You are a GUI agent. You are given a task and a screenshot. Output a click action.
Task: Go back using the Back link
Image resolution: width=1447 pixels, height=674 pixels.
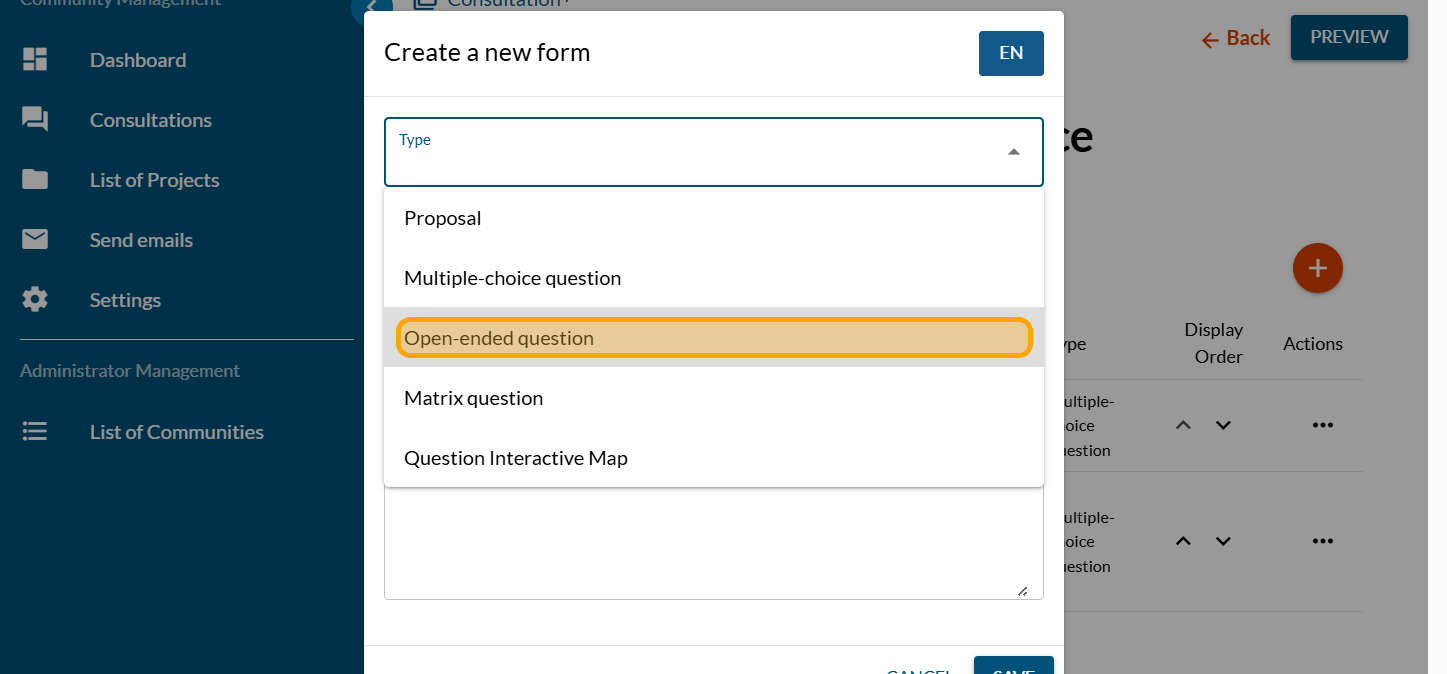coord(1235,38)
